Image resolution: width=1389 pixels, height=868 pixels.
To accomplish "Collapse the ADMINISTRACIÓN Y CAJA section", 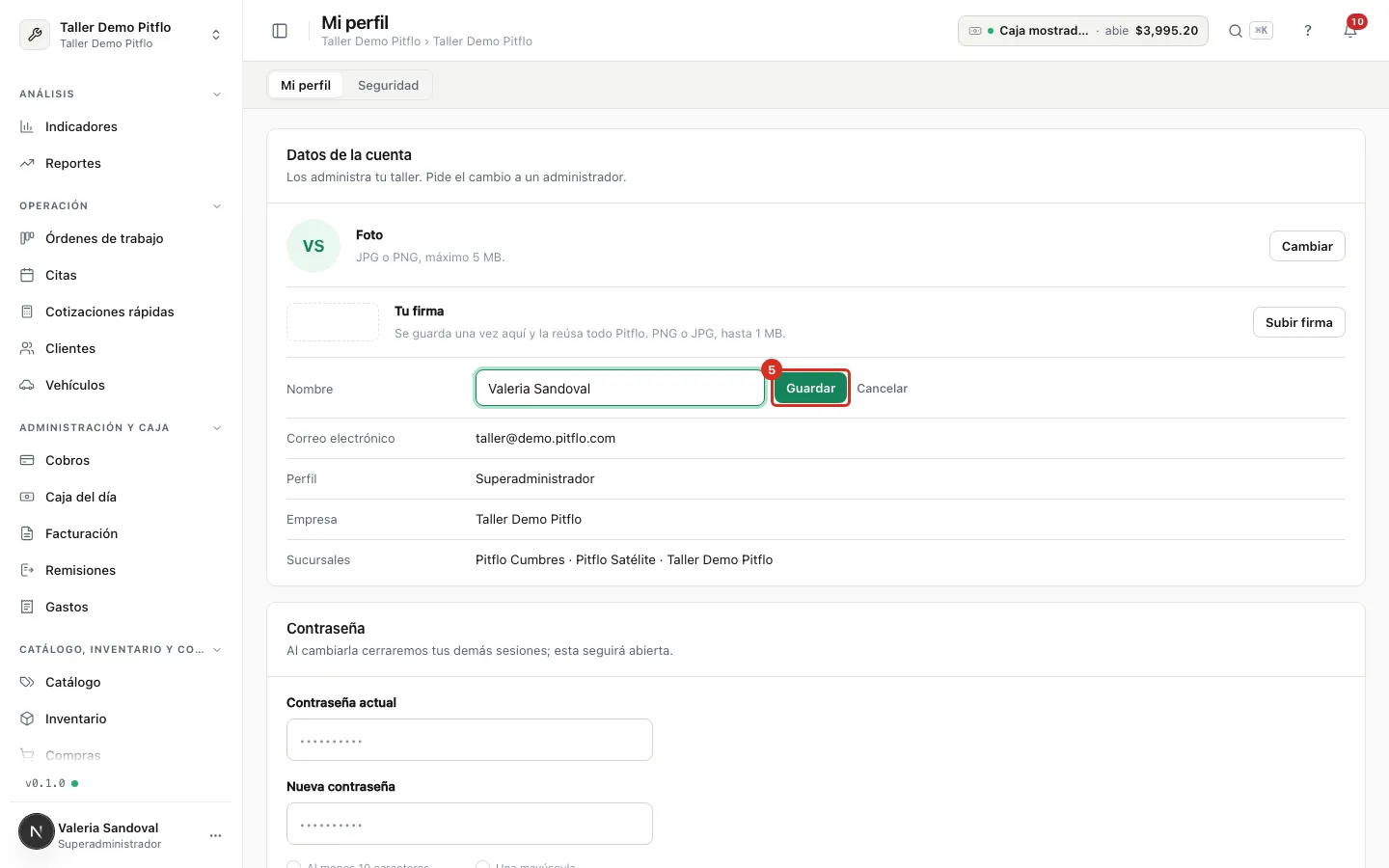I will [x=216, y=428].
